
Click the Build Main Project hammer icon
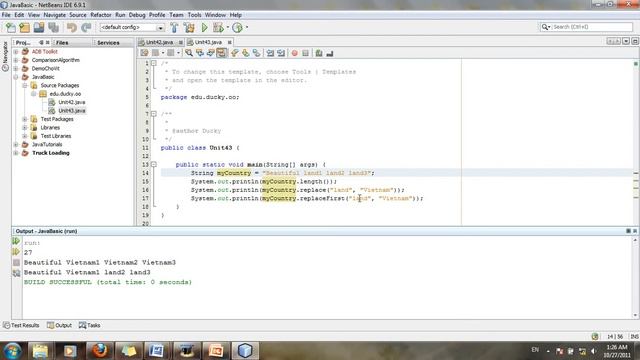click(174, 27)
